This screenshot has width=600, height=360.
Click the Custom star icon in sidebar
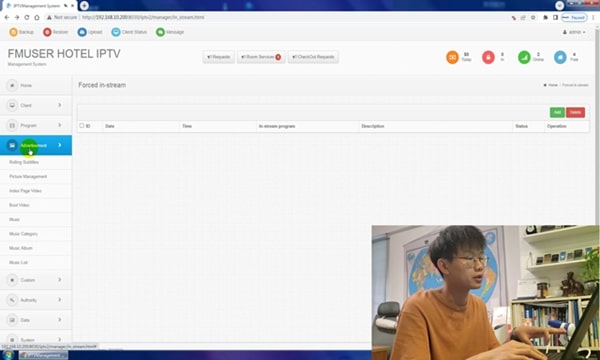click(12, 280)
